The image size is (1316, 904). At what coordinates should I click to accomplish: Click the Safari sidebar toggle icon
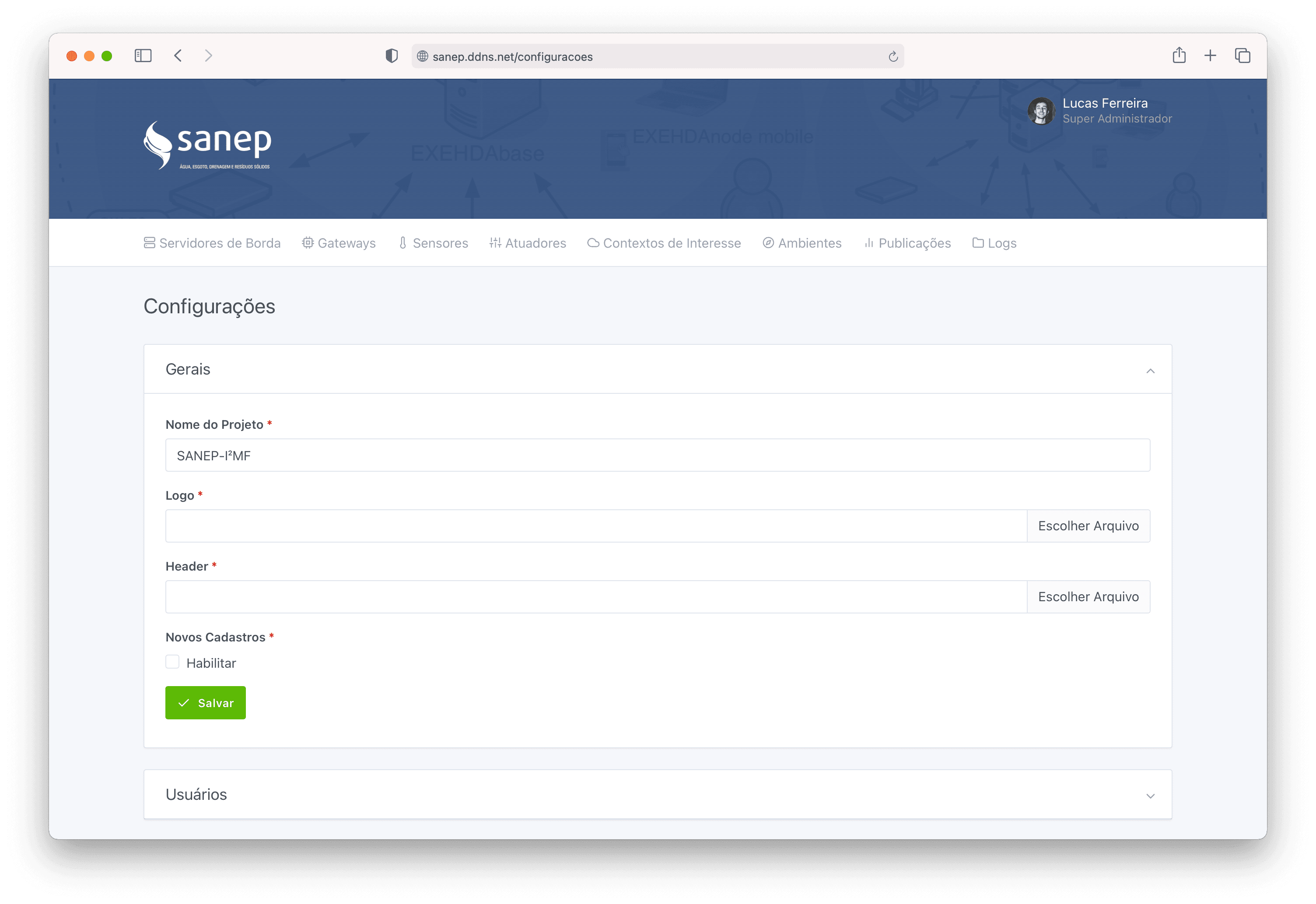point(143,56)
